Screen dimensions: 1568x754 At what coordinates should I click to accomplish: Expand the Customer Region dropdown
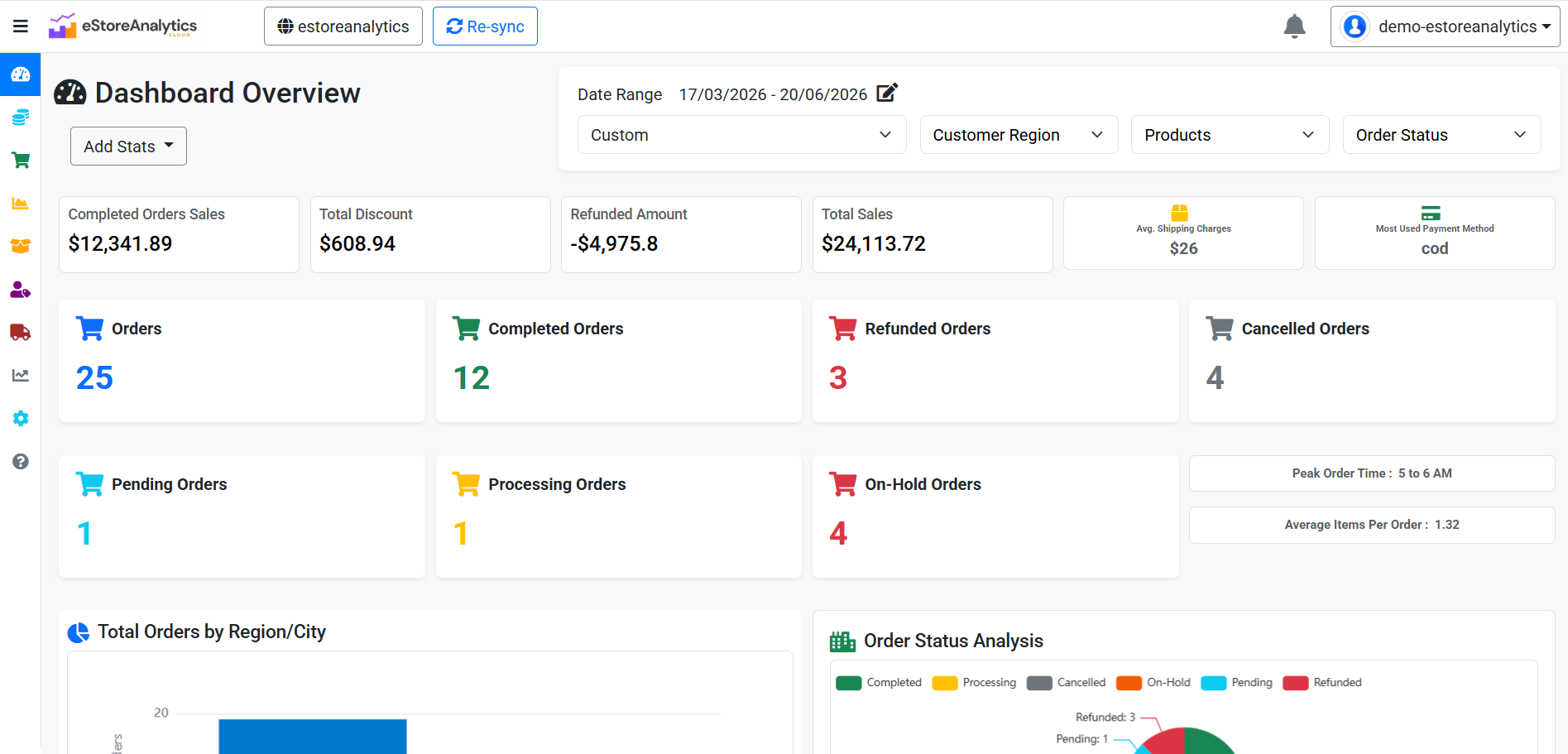1019,135
